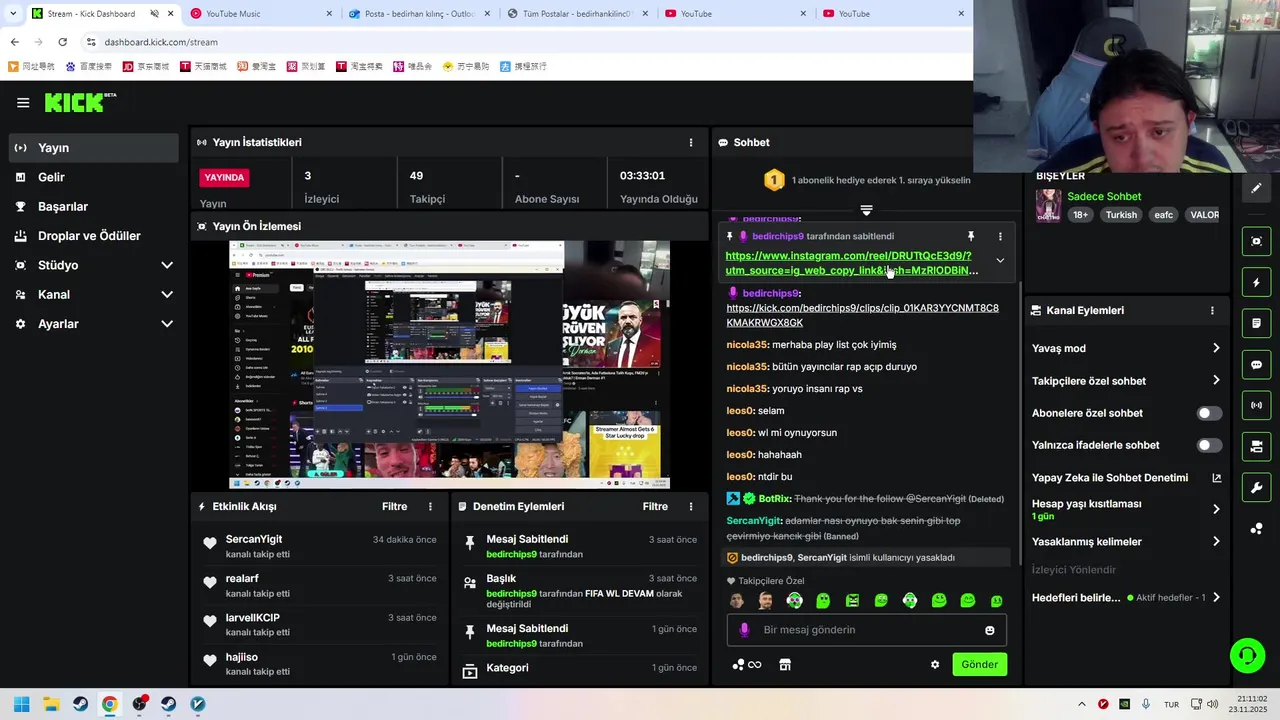
Task: Open the hamburger menu beside Kick logo
Action: pyautogui.click(x=23, y=102)
